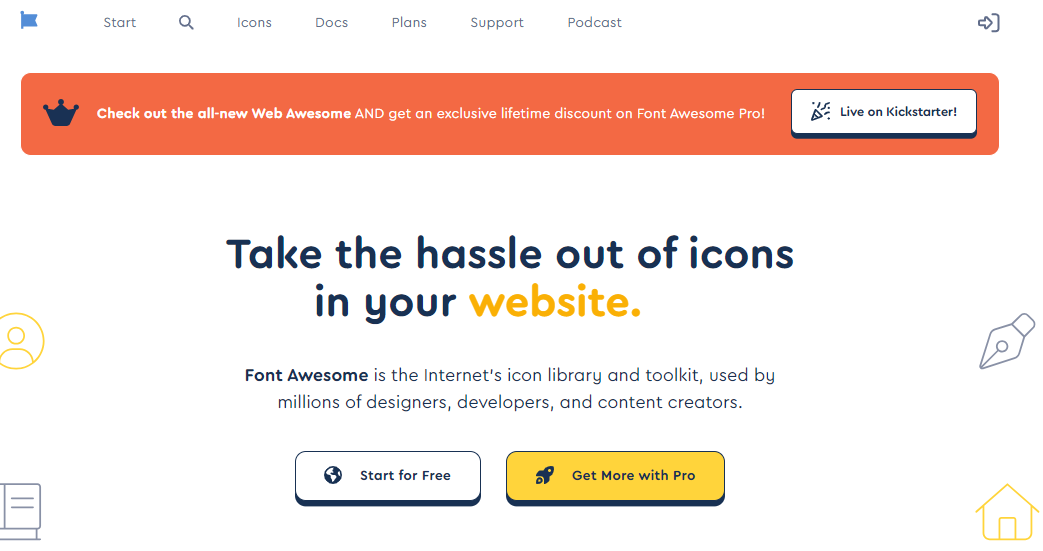1043x551 pixels.
Task: Click the sign-in arrow icon
Action: tap(988, 23)
